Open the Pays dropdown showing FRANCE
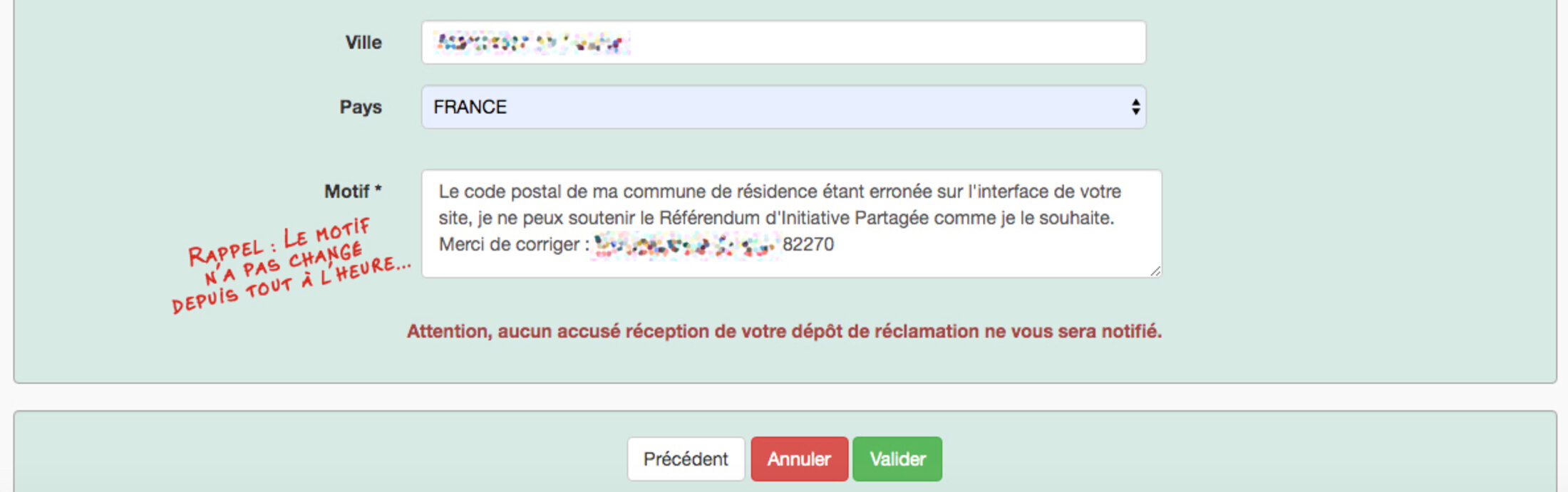Screen dimensions: 1568x492 [783, 107]
